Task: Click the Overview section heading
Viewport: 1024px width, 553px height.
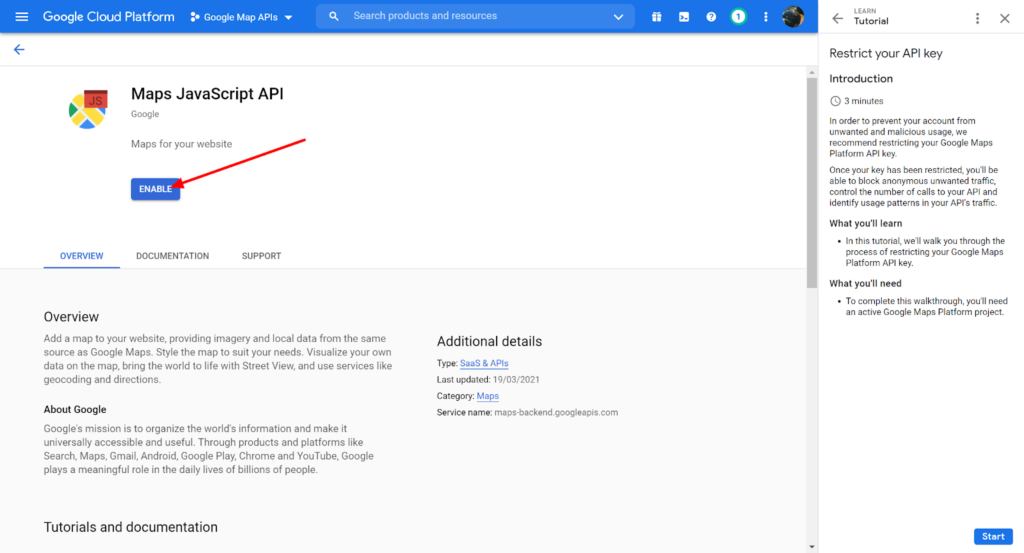Action: click(x=71, y=317)
